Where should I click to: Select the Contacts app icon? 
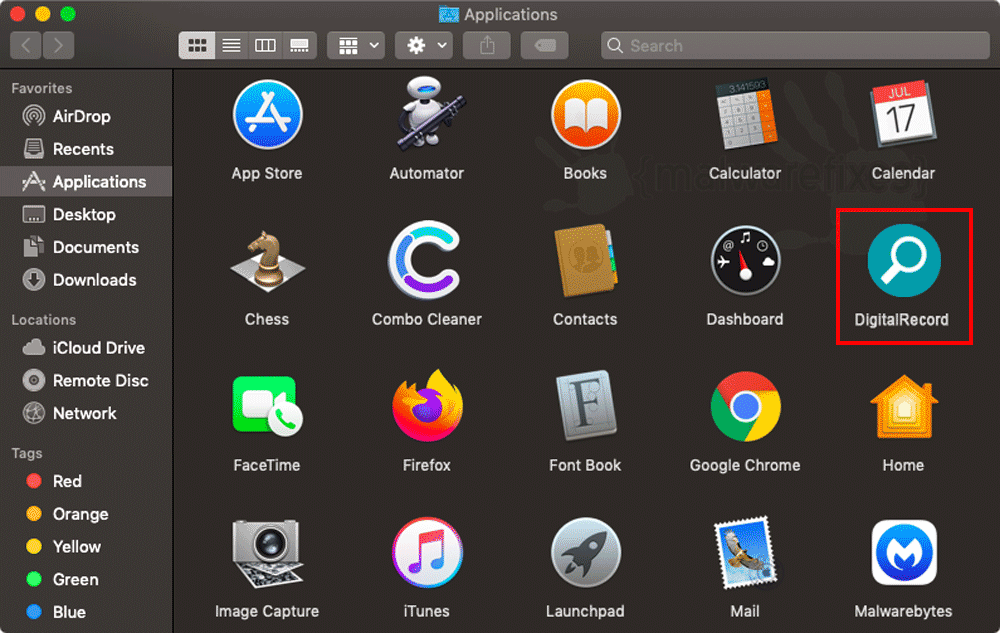585,260
